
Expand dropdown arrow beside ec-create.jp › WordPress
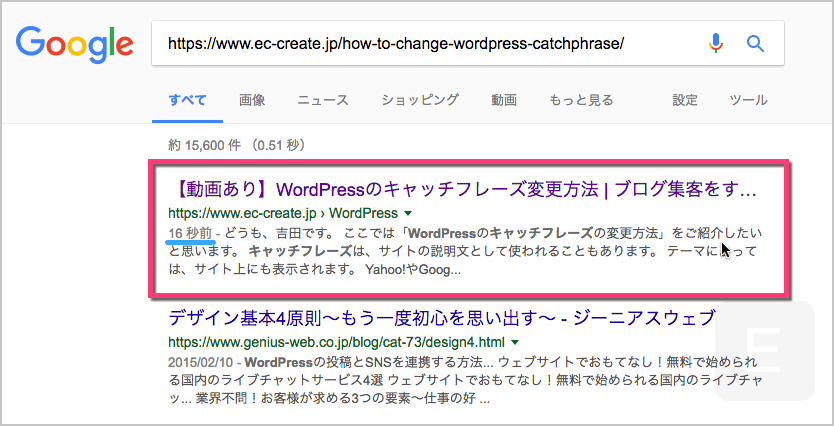(408, 213)
